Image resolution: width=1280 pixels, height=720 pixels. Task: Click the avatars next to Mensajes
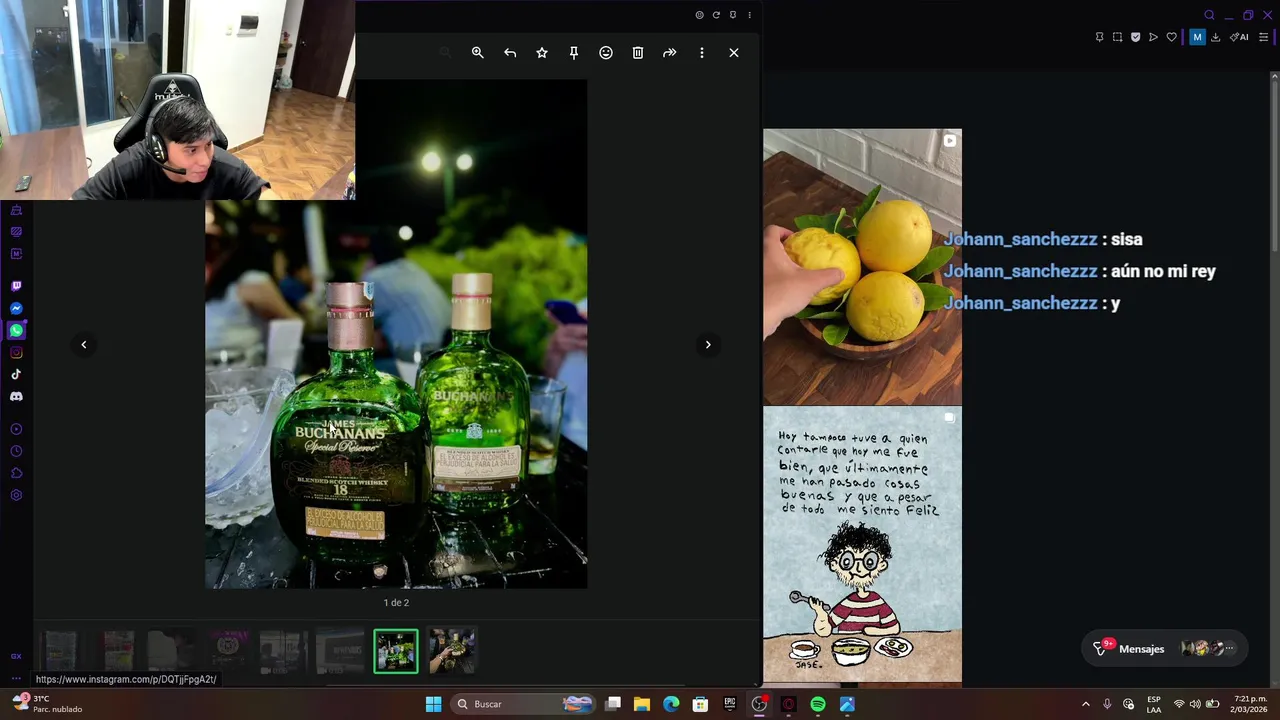(1208, 649)
